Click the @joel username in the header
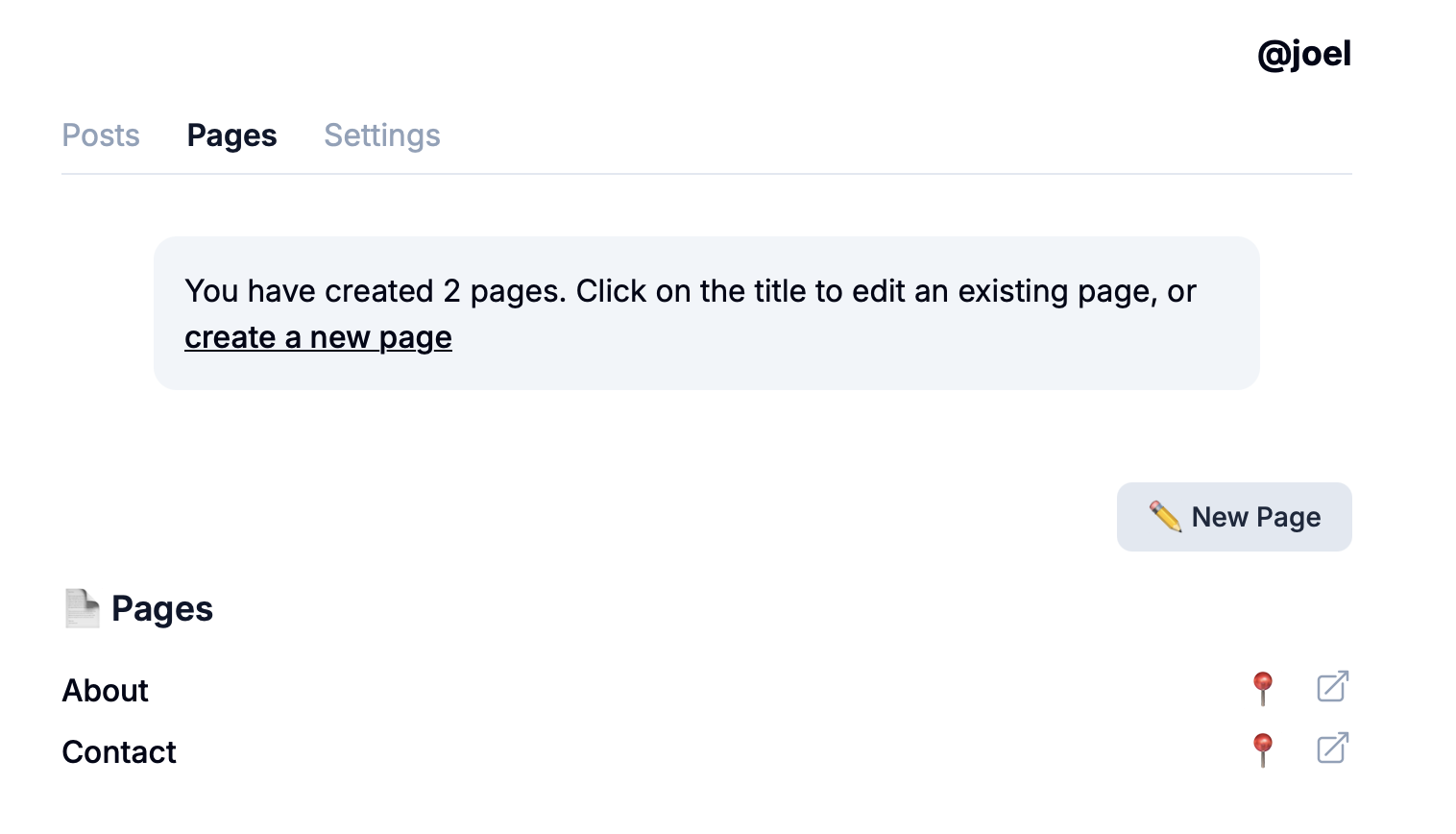 pyautogui.click(x=1303, y=54)
